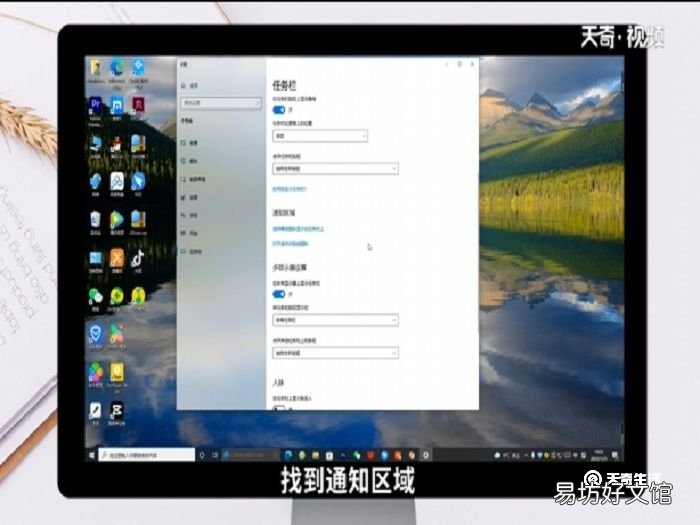Screen dimensions: 700x525
Task: Open the dark red Adobe-style desktop icon
Action: coord(138,108)
